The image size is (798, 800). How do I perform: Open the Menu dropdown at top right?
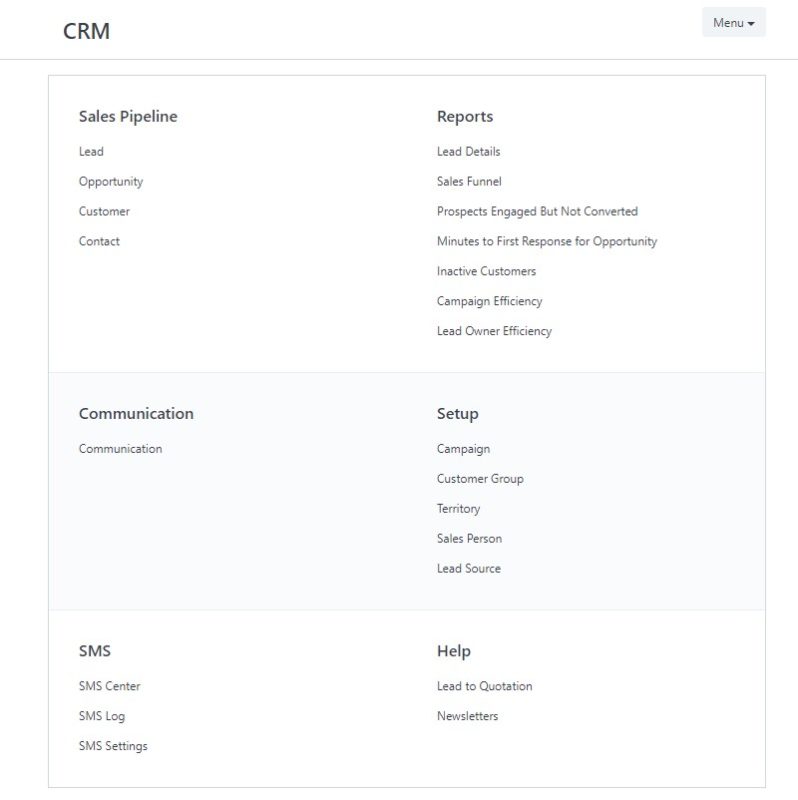click(733, 22)
